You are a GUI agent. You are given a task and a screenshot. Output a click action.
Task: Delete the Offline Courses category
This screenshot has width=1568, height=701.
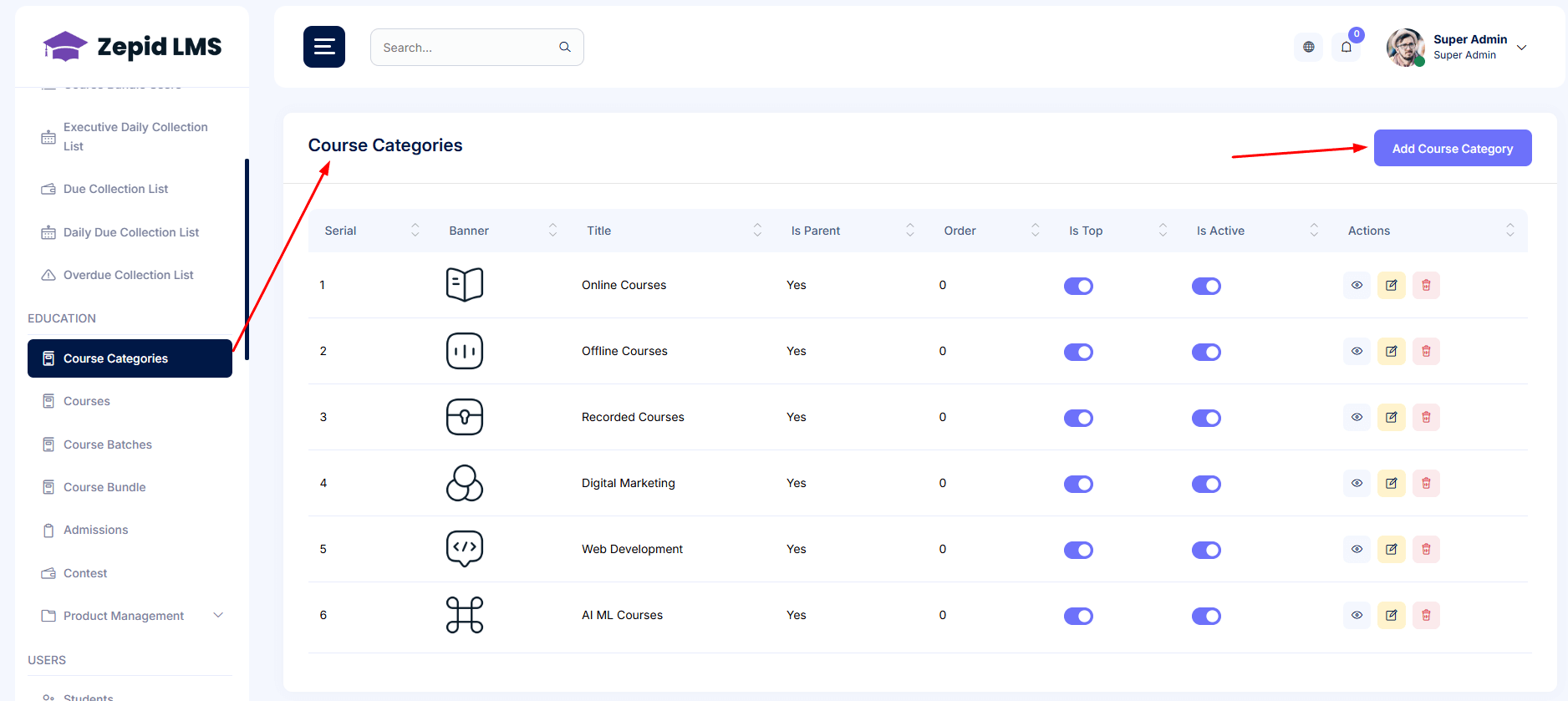(x=1427, y=352)
